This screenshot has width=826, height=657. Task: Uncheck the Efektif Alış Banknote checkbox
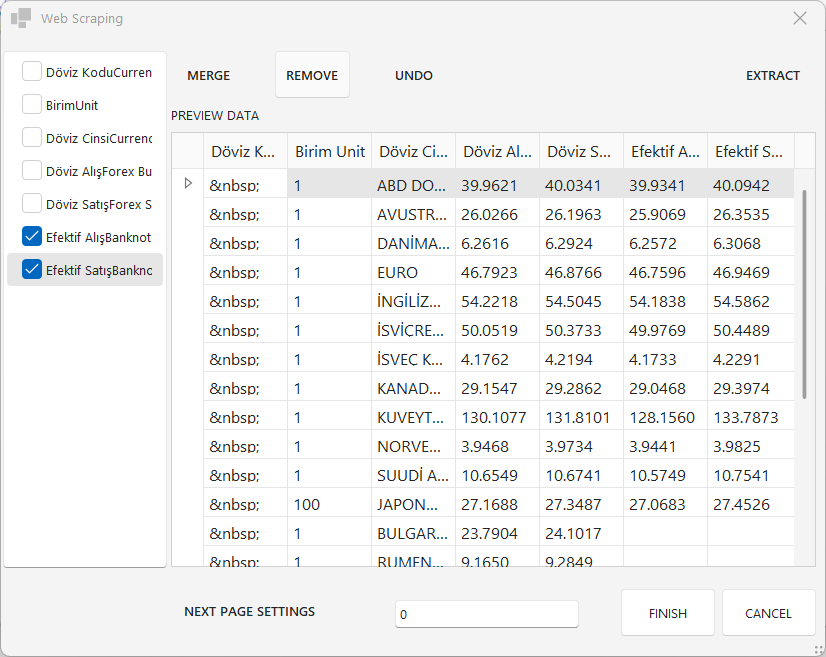pos(32,237)
